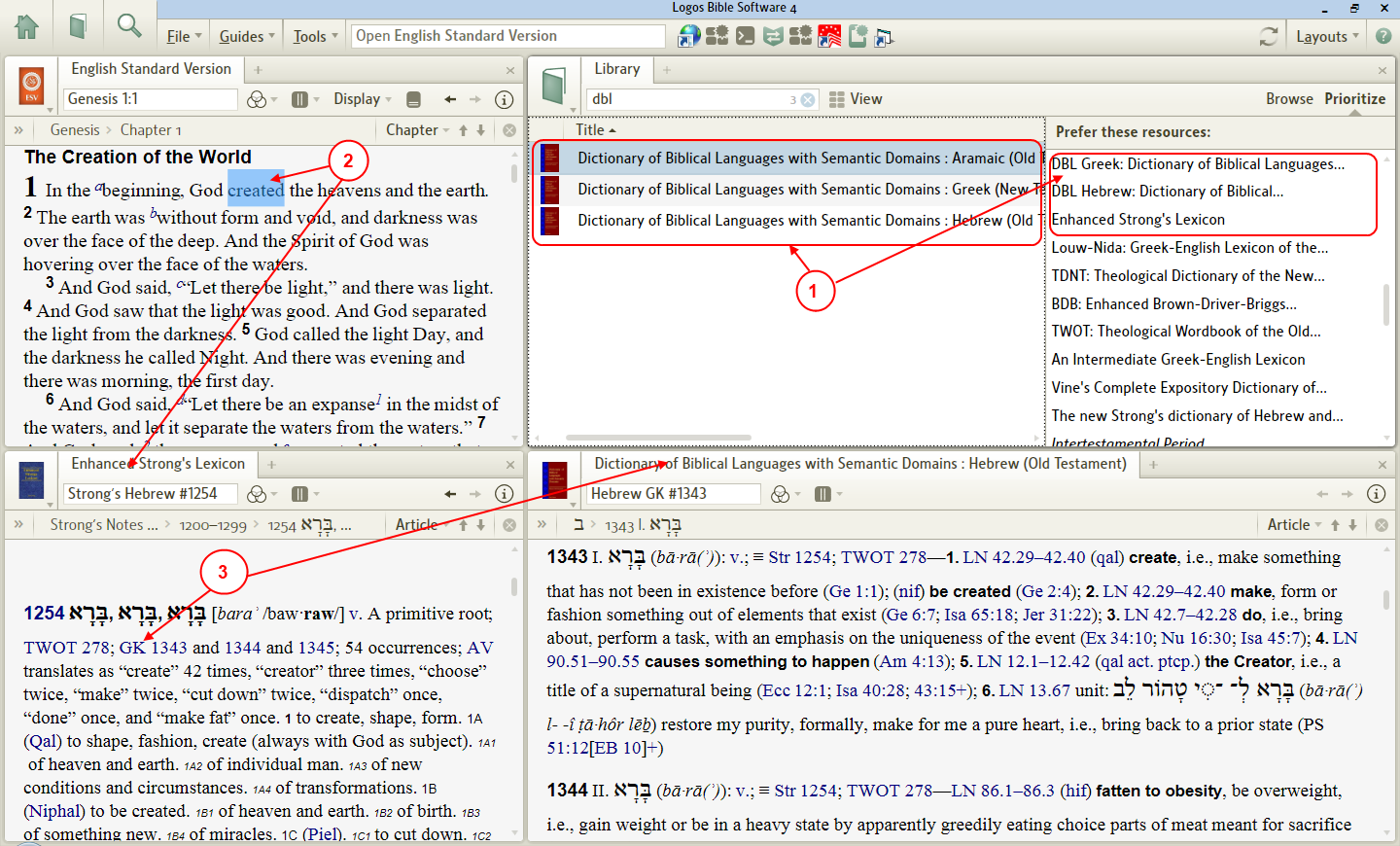Go back in Strong's Lexicon history

tap(450, 494)
